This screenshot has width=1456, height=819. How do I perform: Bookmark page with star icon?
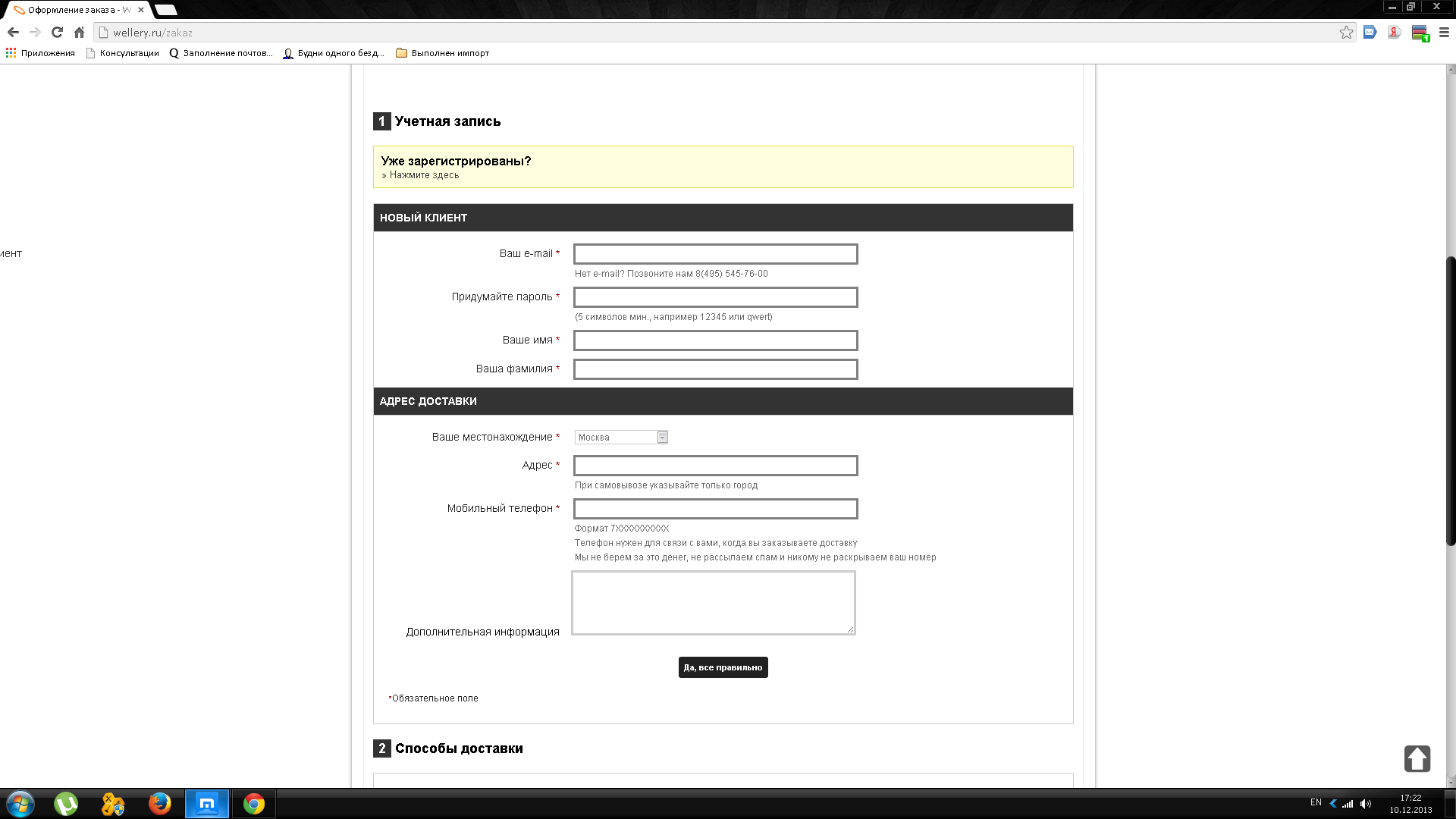[1346, 33]
